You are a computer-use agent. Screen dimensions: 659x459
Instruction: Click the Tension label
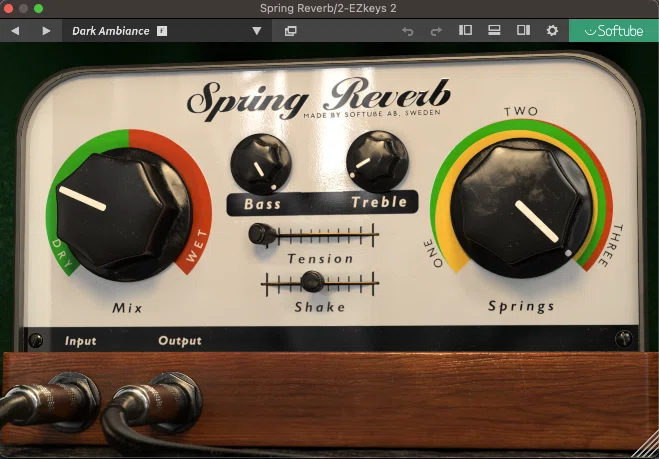point(320,259)
